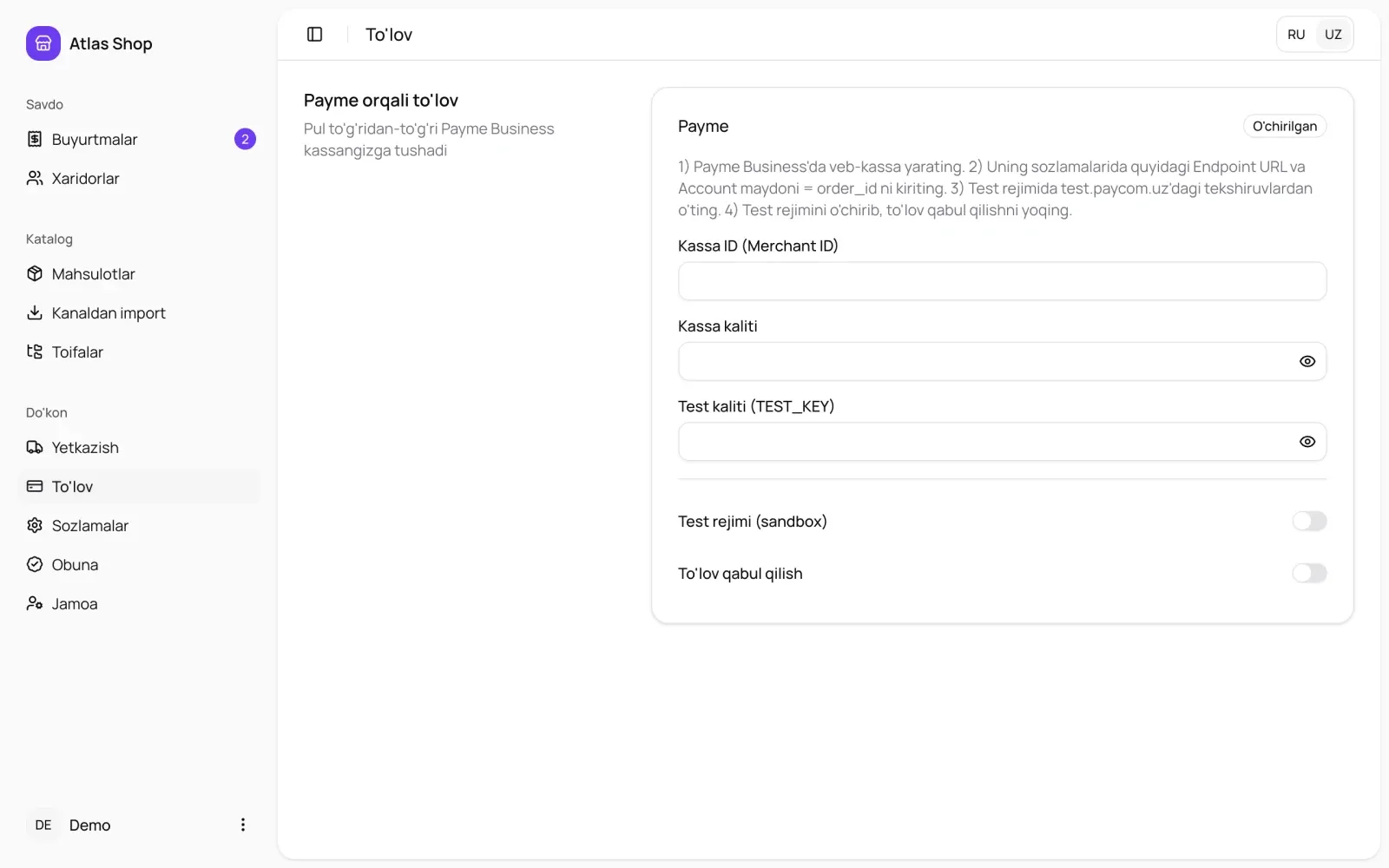Reveal the Test kaliti (TEST_KEY) value
The height and width of the screenshot is (868, 1389).
pyautogui.click(x=1307, y=442)
